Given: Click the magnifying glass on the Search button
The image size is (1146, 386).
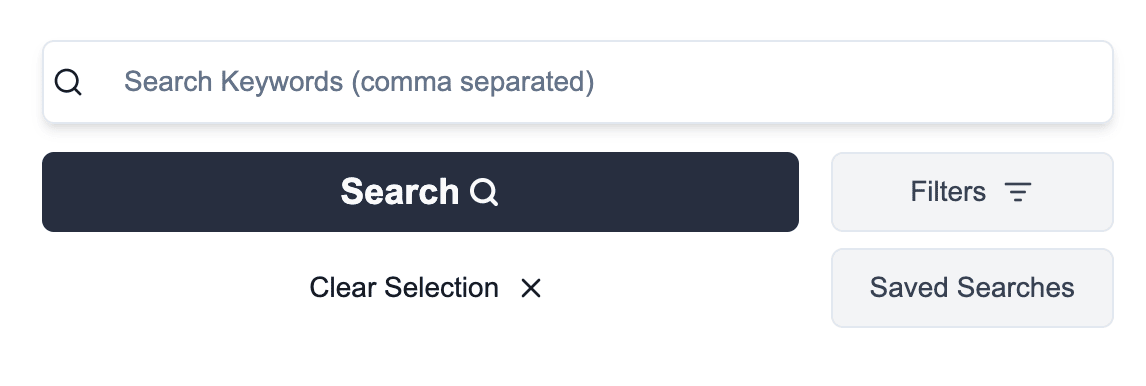Looking at the screenshot, I should (x=484, y=192).
